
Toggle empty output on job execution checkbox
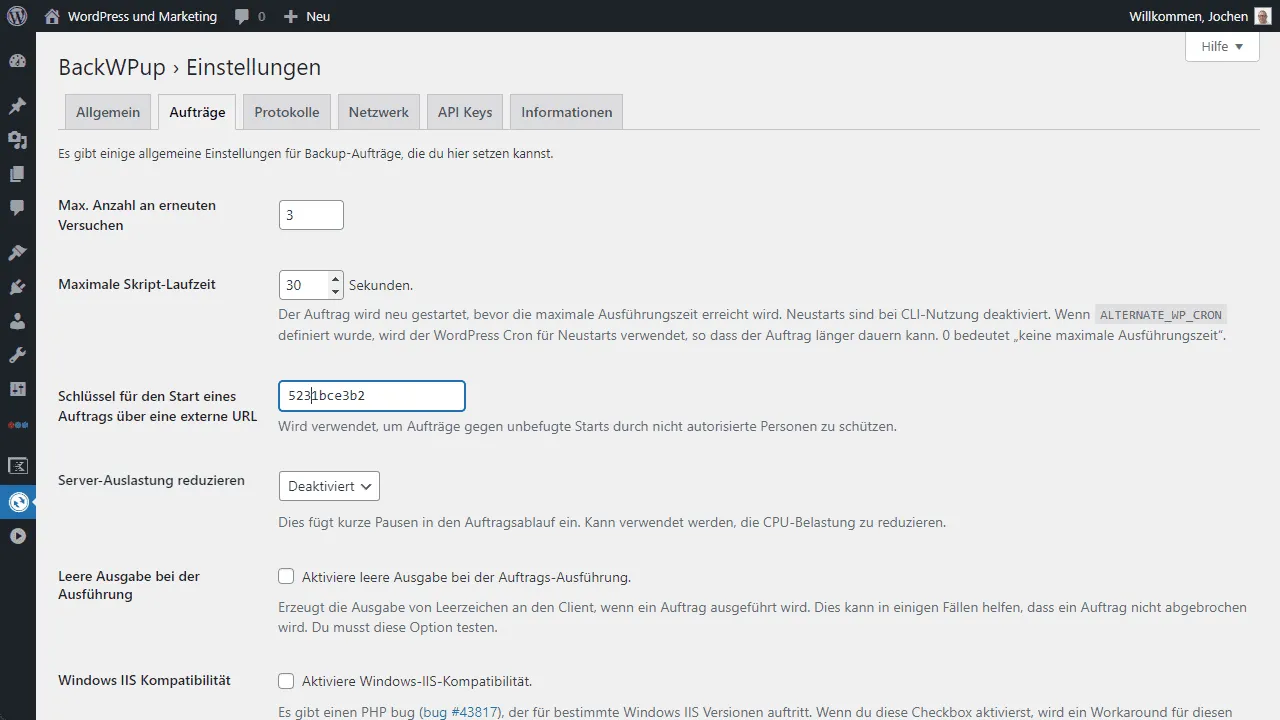pyautogui.click(x=286, y=576)
